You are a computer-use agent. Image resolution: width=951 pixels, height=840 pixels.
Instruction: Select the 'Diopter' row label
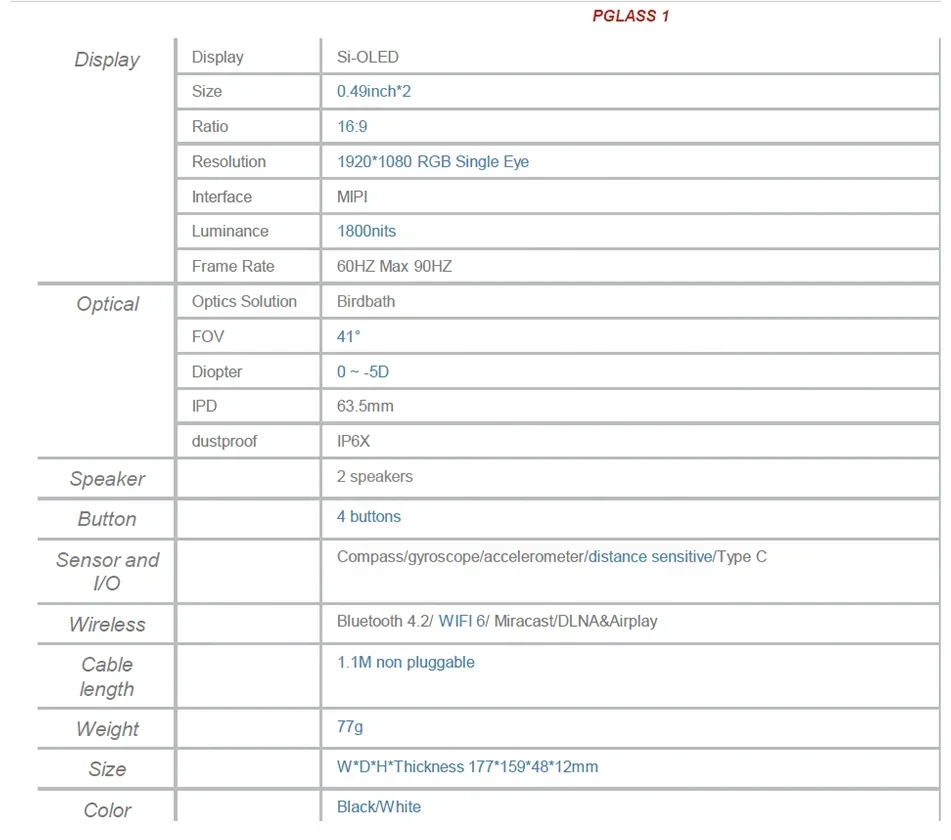(x=217, y=372)
